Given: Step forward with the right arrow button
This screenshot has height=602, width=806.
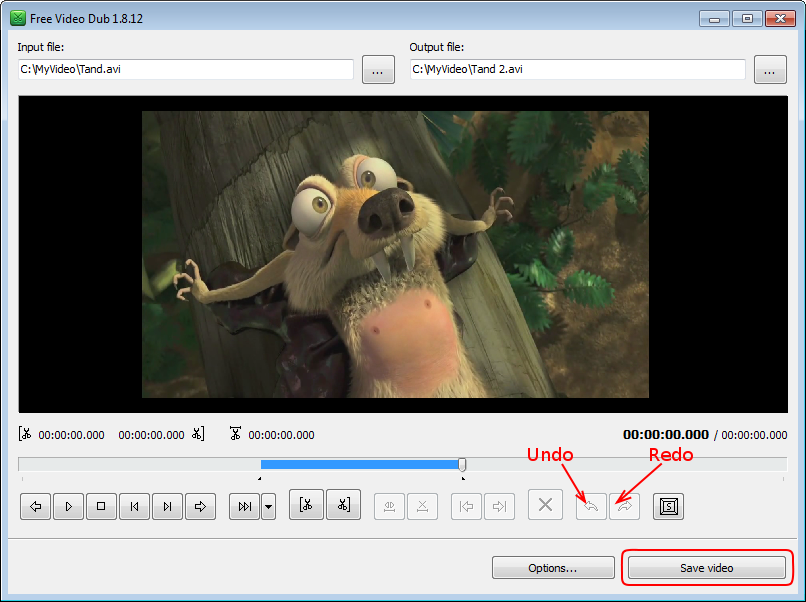Looking at the screenshot, I should 200,507.
